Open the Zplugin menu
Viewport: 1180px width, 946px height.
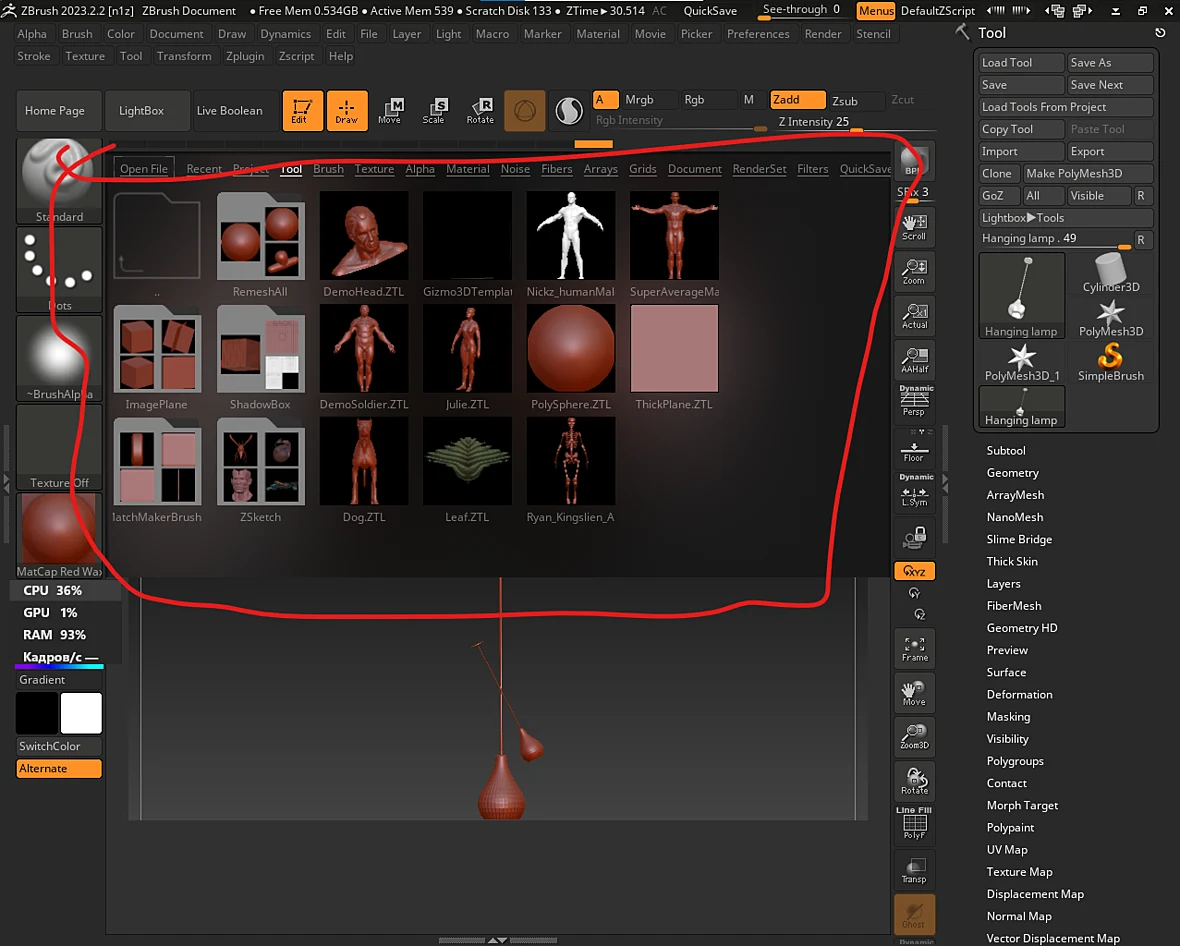point(245,56)
